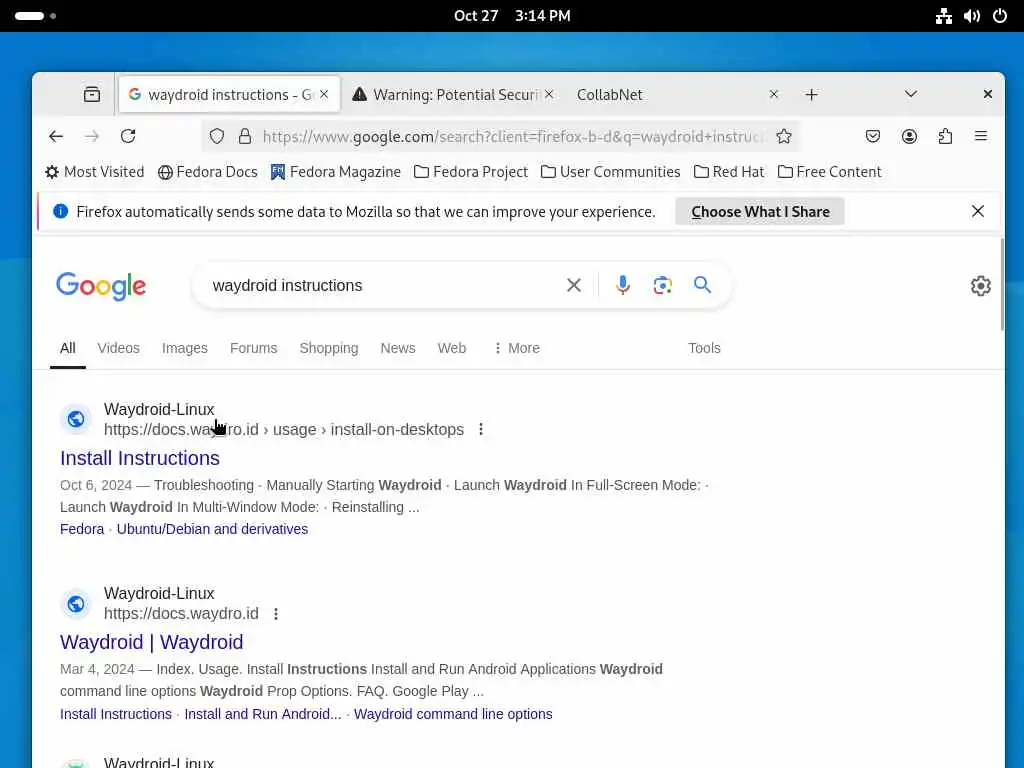Open the Fedora sitelink
The width and height of the screenshot is (1024, 768).
pos(82,529)
